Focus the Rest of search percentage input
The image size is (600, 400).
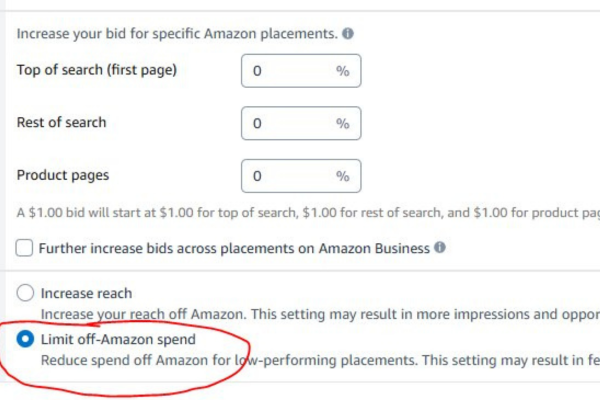click(285, 124)
